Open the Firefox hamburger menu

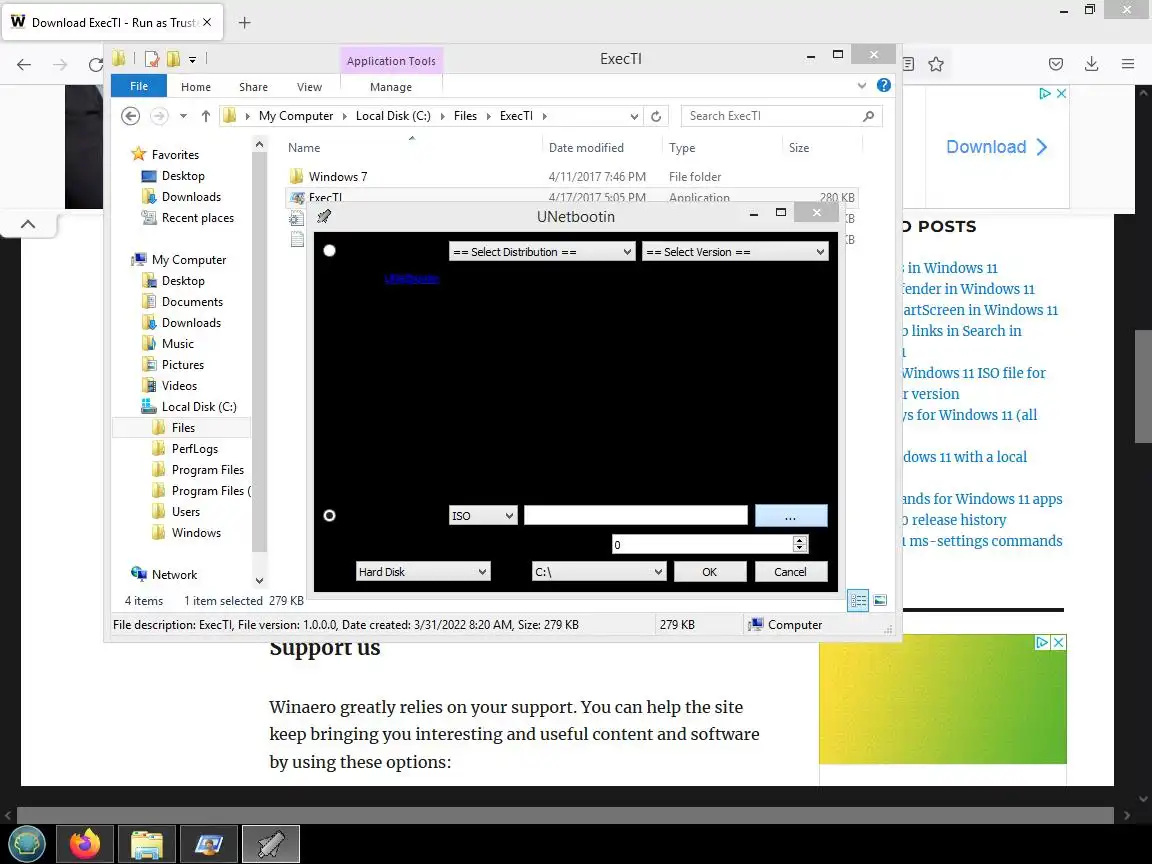point(1128,64)
